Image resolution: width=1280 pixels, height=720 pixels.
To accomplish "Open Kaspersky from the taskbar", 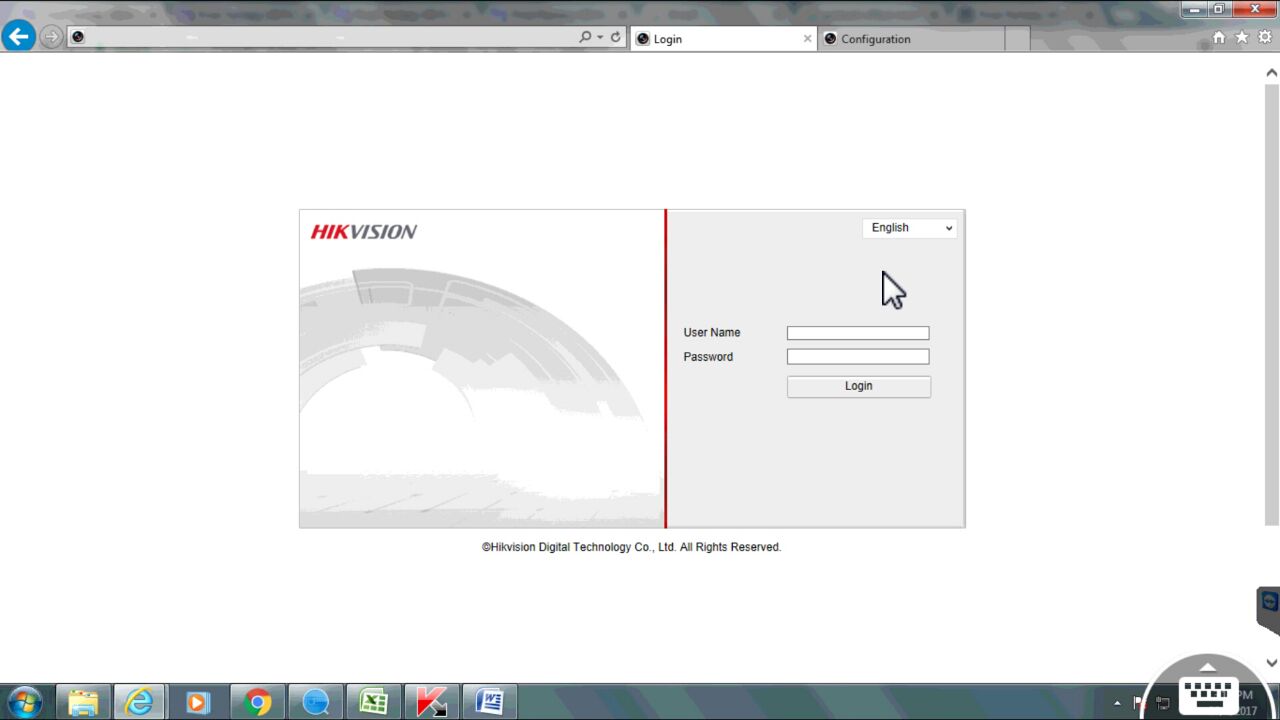I will pyautogui.click(x=431, y=702).
